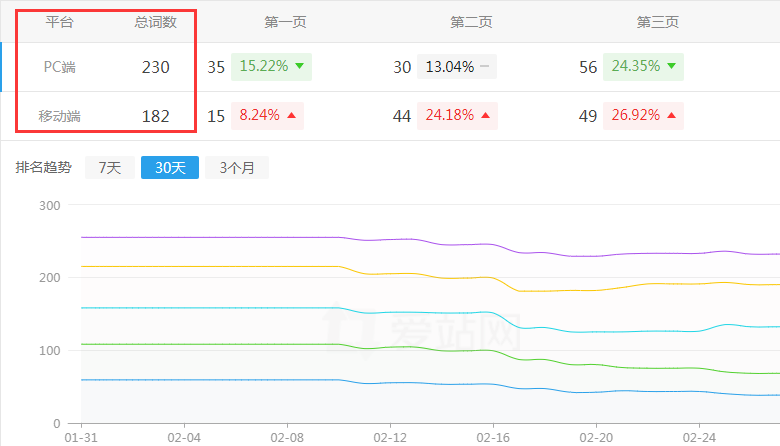Click PC端 total word count 230

point(156,67)
